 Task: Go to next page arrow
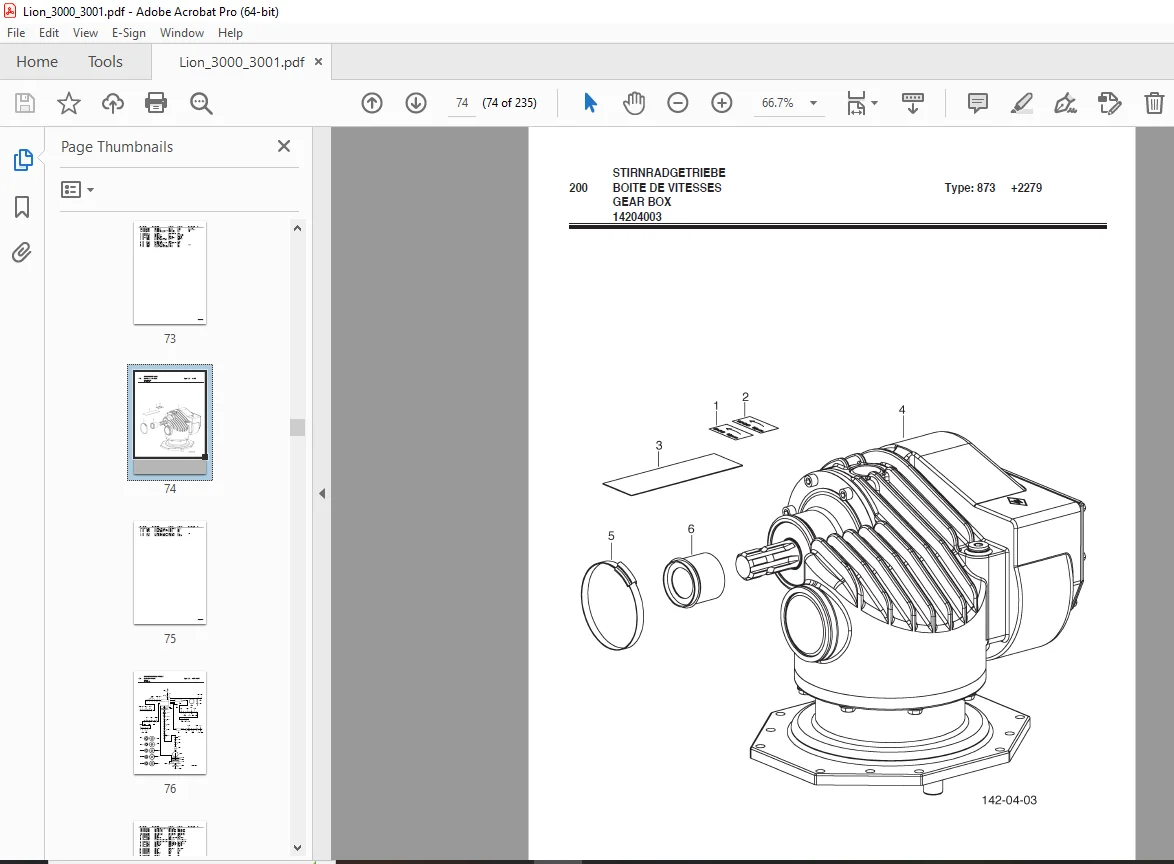[x=416, y=103]
